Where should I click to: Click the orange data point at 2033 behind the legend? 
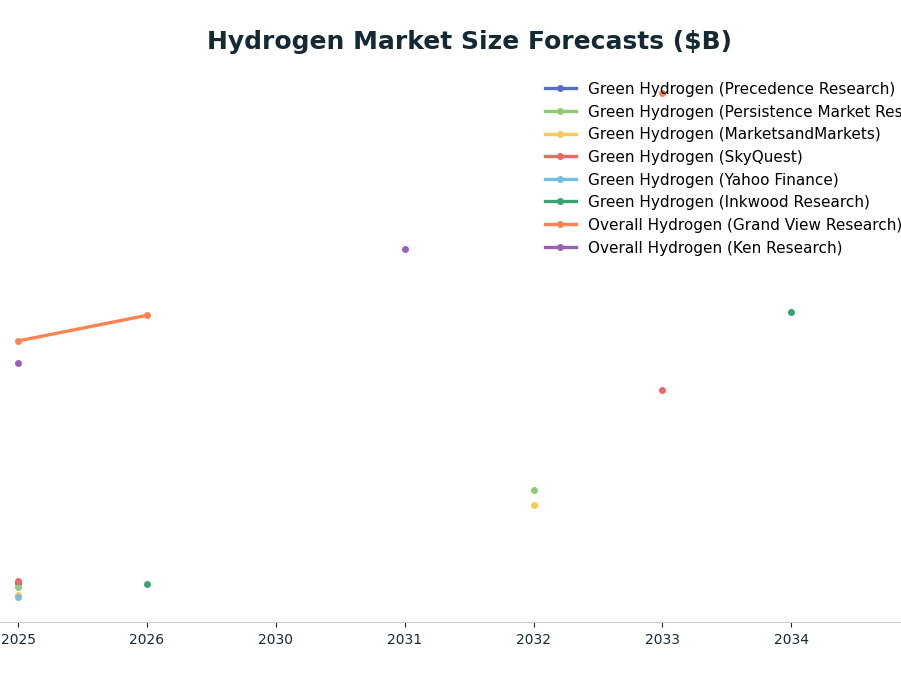tap(663, 94)
